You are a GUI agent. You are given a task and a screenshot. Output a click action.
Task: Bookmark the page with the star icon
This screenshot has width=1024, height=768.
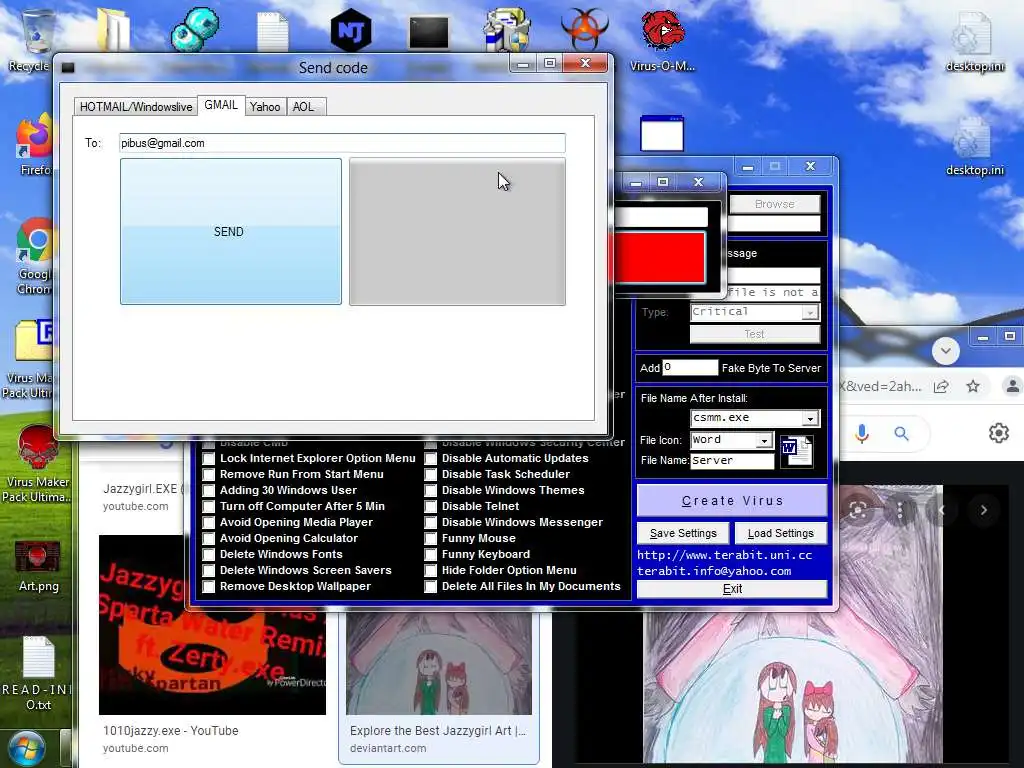point(973,386)
